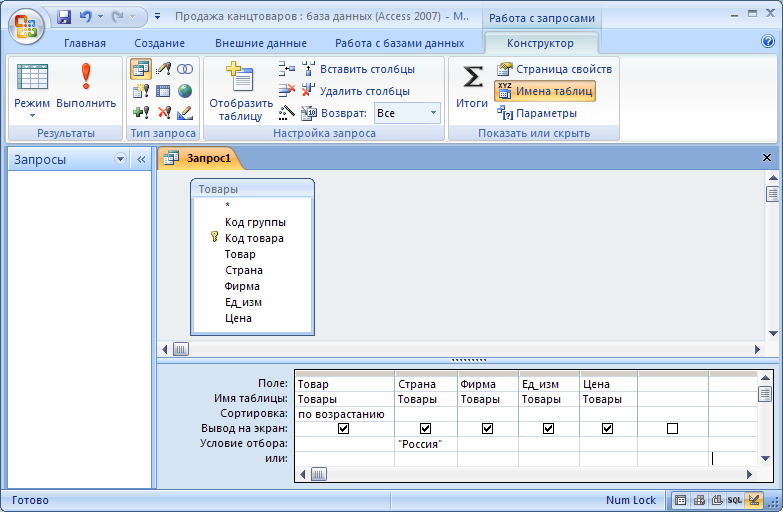
Task: Uncheck display checkbox for Страна column
Action: (x=425, y=429)
